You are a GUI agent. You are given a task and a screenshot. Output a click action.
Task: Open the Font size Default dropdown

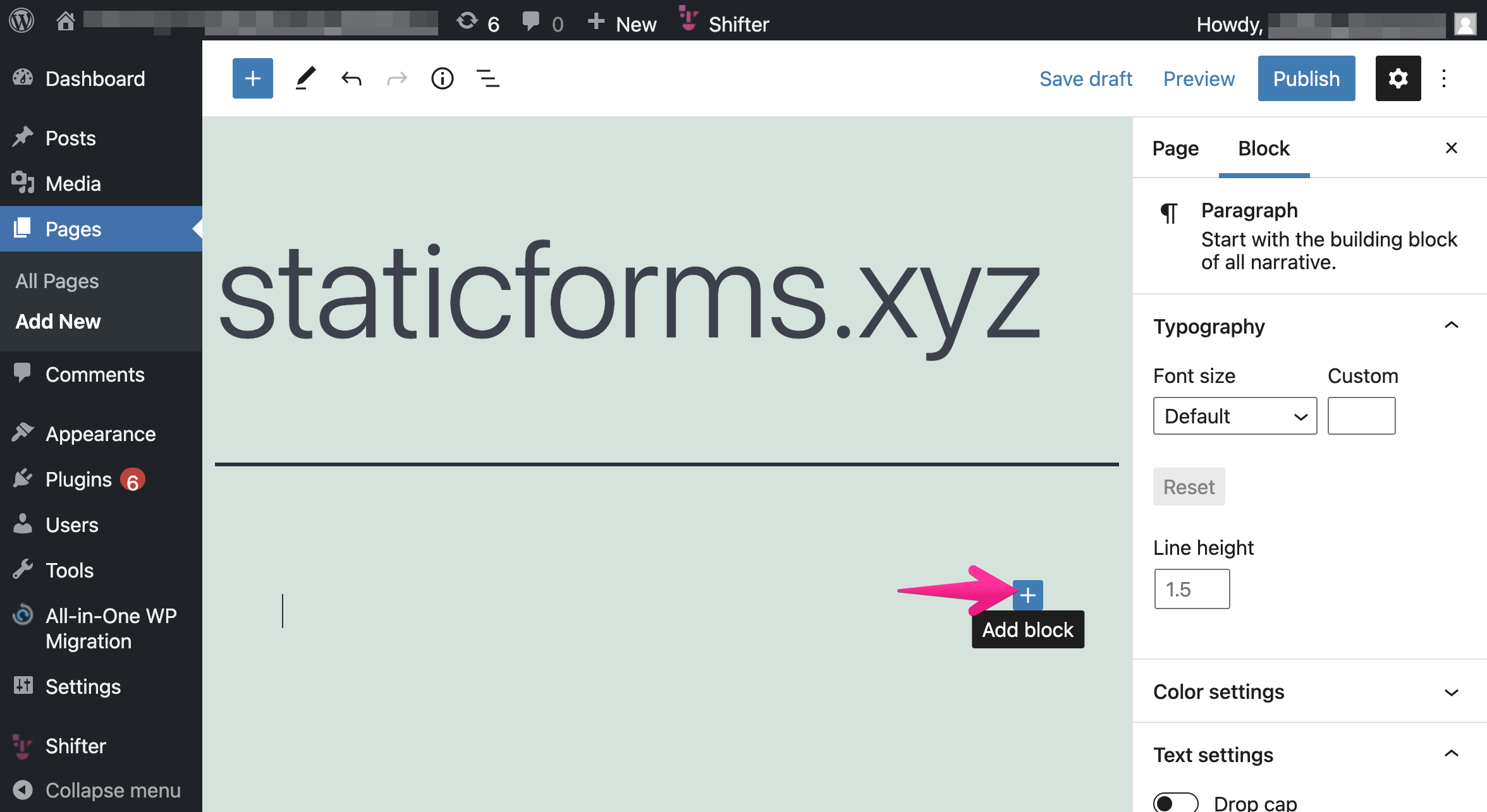1235,416
